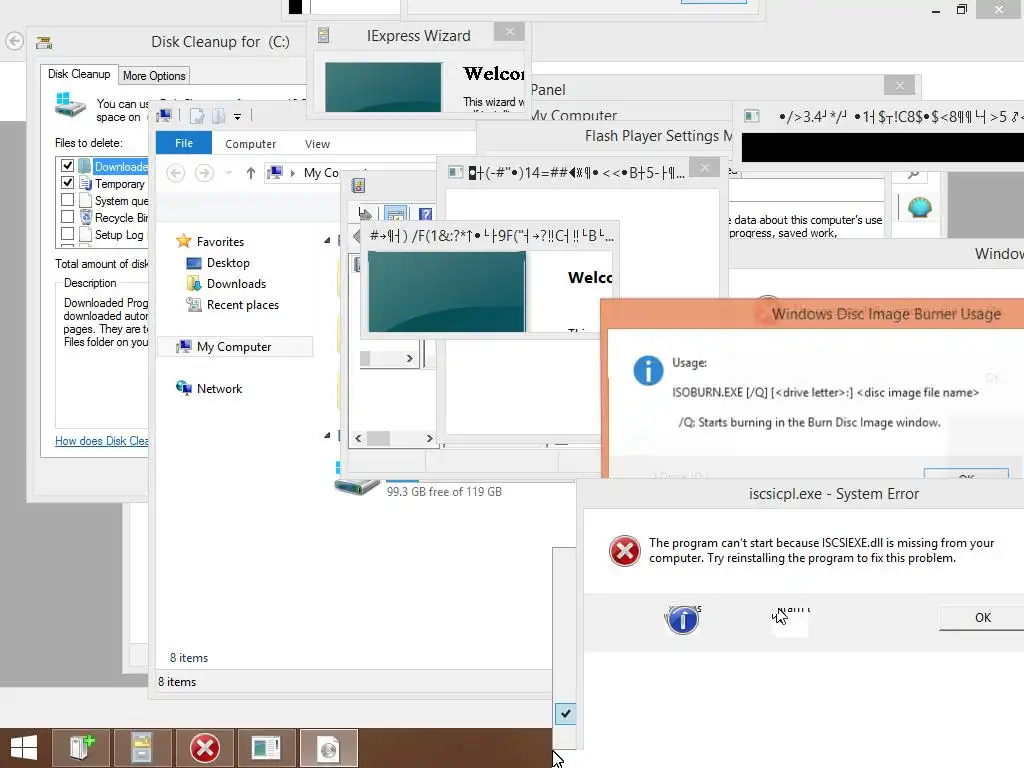Click the shell icon in right panel
Image resolution: width=1024 pixels, height=768 pixels.
tap(919, 207)
